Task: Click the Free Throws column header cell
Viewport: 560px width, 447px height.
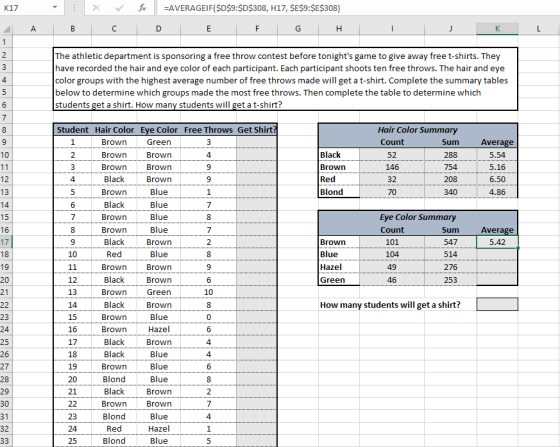Action: (x=208, y=130)
